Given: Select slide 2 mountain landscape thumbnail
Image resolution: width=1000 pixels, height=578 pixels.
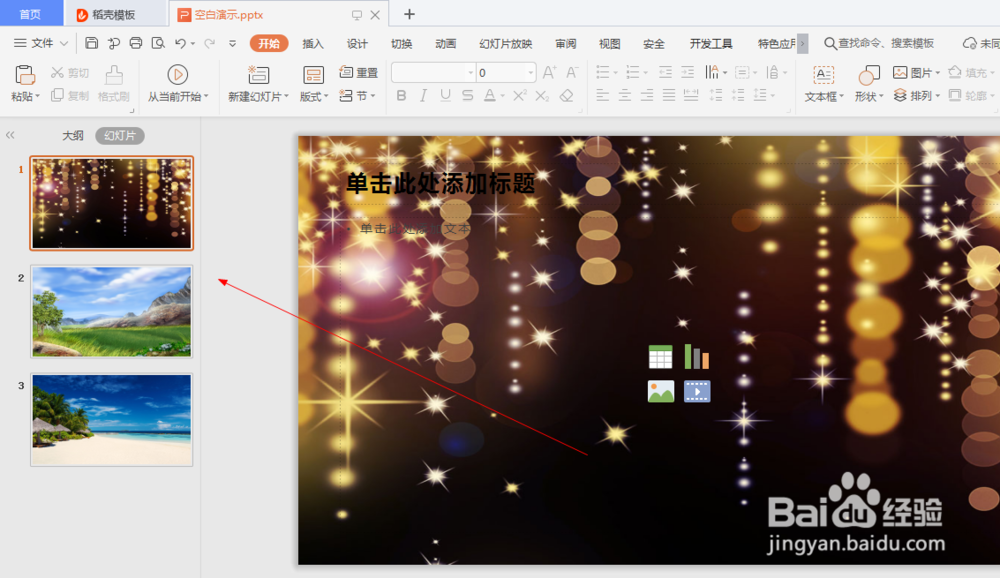Looking at the screenshot, I should point(112,311).
